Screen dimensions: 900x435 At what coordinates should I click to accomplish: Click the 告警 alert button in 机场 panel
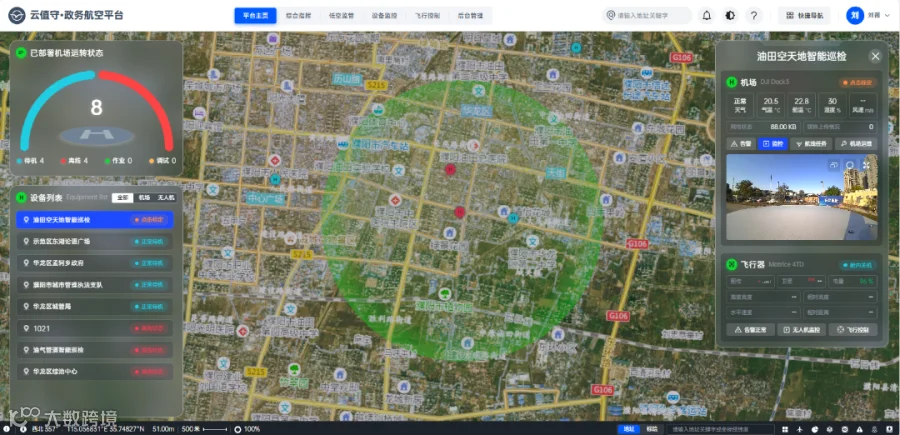[x=740, y=143]
